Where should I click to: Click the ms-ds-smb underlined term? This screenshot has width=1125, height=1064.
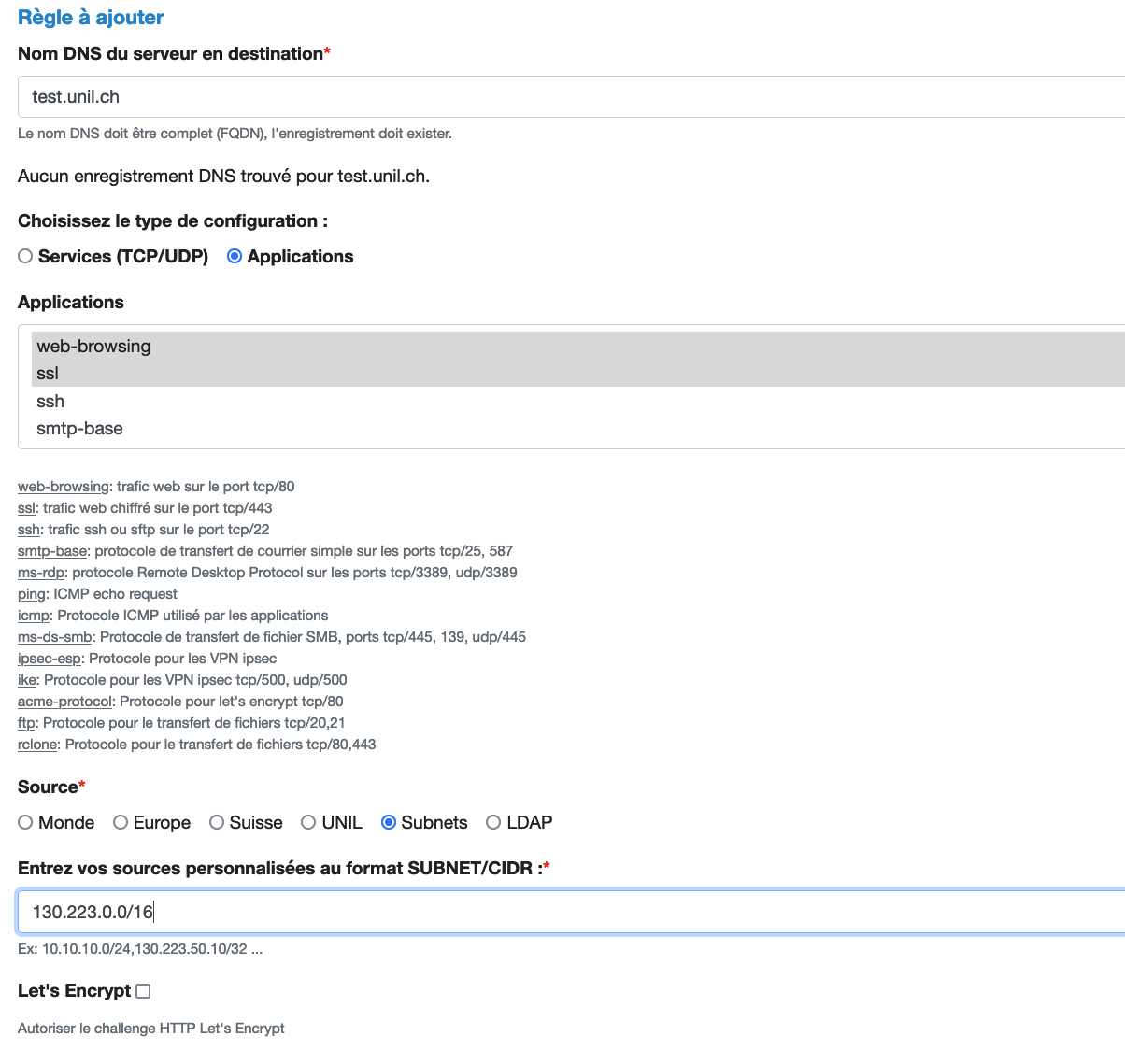pyautogui.click(x=54, y=637)
